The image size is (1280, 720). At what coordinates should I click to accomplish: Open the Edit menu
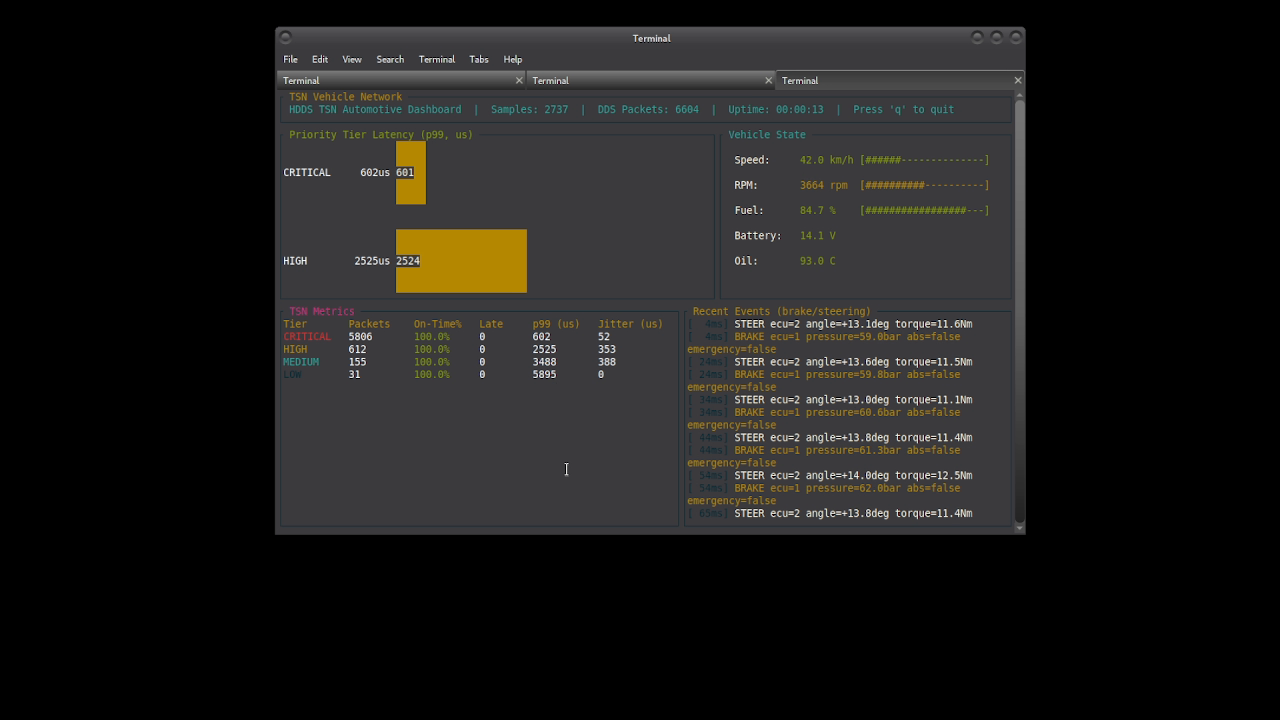[x=320, y=59]
